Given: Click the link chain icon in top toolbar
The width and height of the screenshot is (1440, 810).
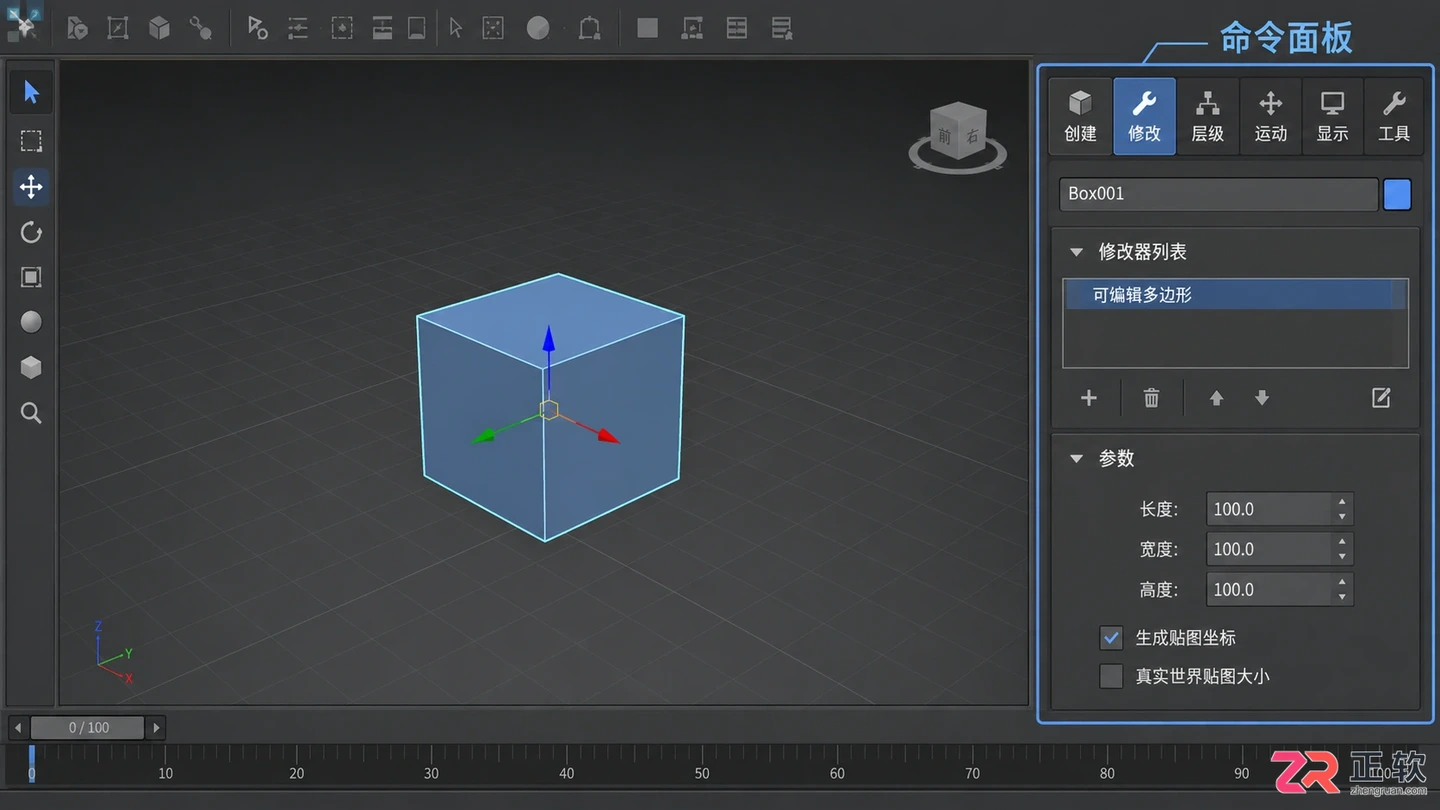Looking at the screenshot, I should [200, 28].
